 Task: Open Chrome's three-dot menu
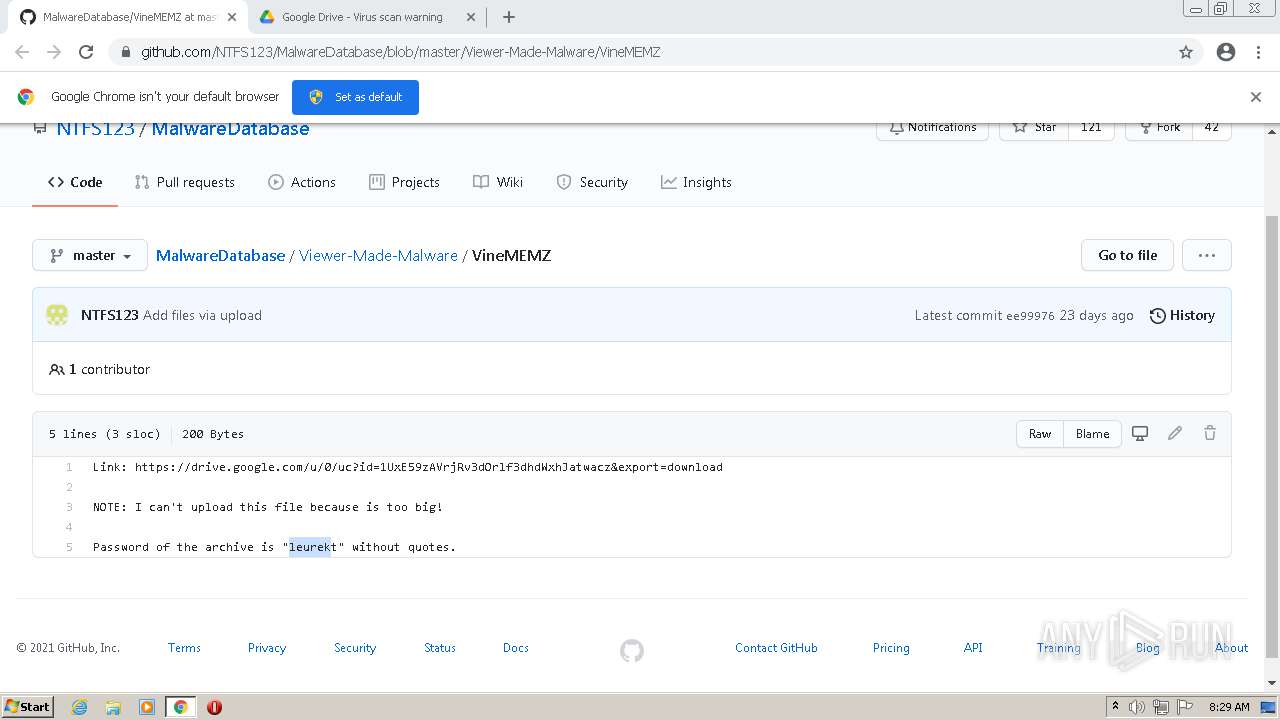[1258, 52]
